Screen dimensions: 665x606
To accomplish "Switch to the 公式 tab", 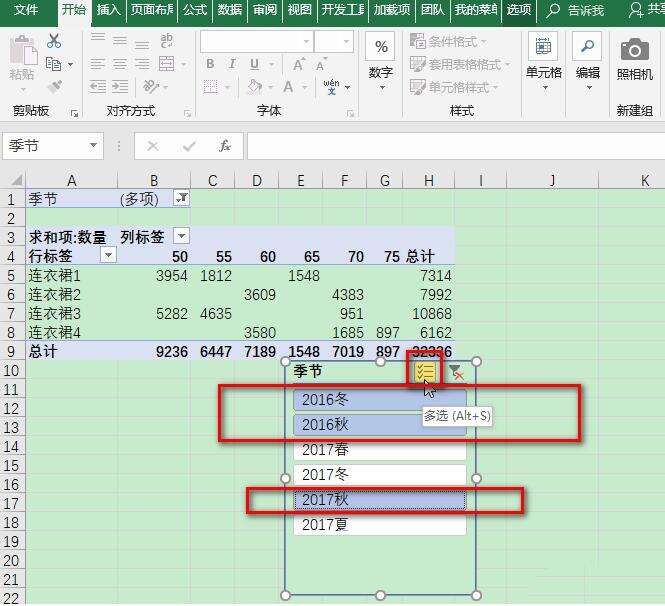I will (195, 10).
